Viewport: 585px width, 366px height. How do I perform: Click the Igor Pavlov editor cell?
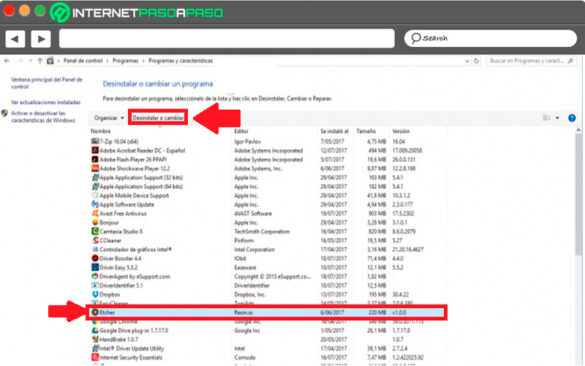(x=247, y=141)
